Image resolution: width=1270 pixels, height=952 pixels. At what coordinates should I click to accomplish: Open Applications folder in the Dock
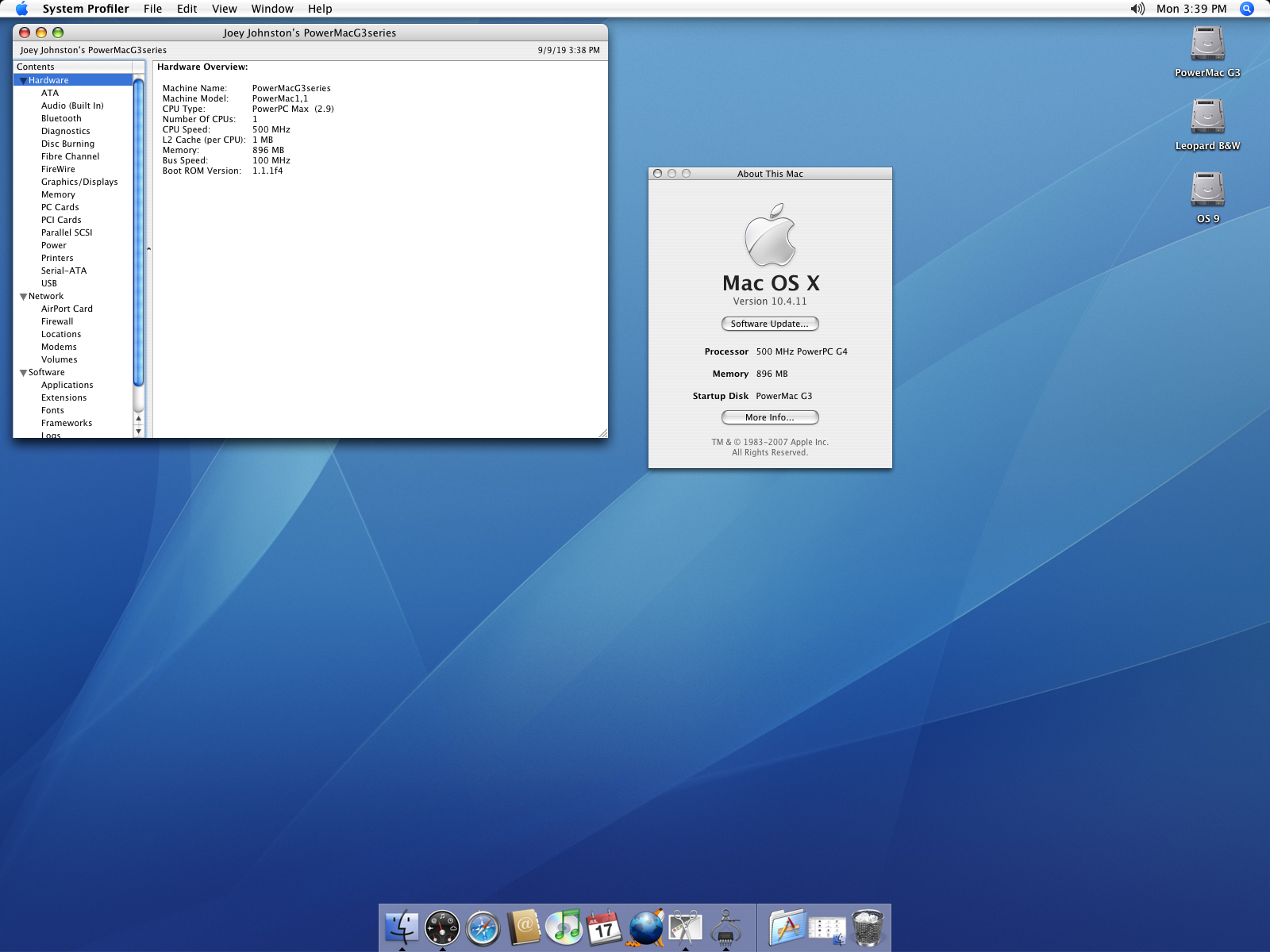click(787, 927)
